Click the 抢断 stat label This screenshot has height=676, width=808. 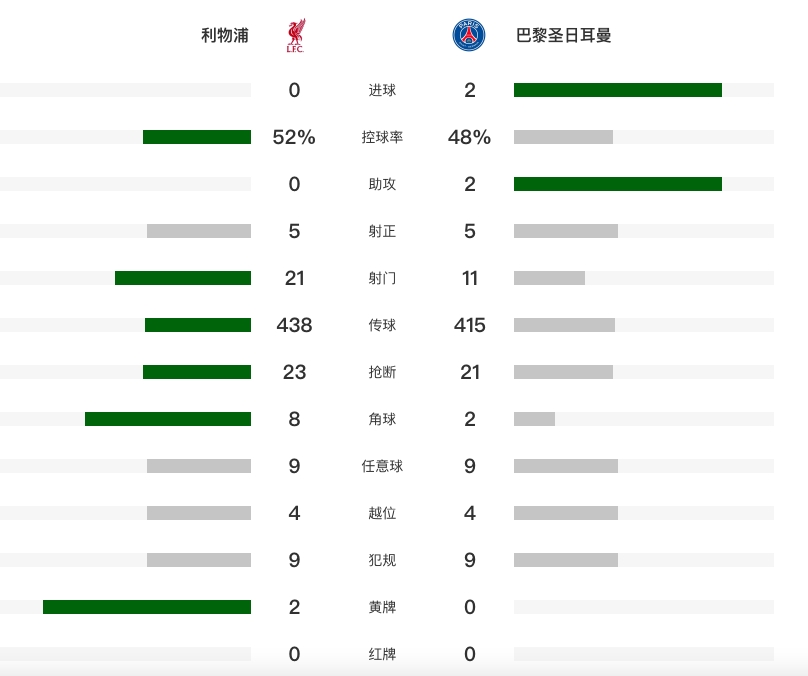382,372
